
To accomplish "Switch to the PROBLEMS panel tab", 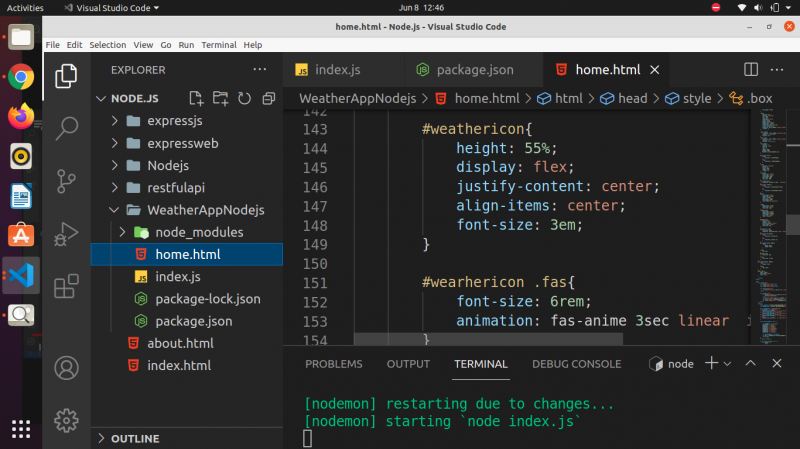I will (334, 364).
